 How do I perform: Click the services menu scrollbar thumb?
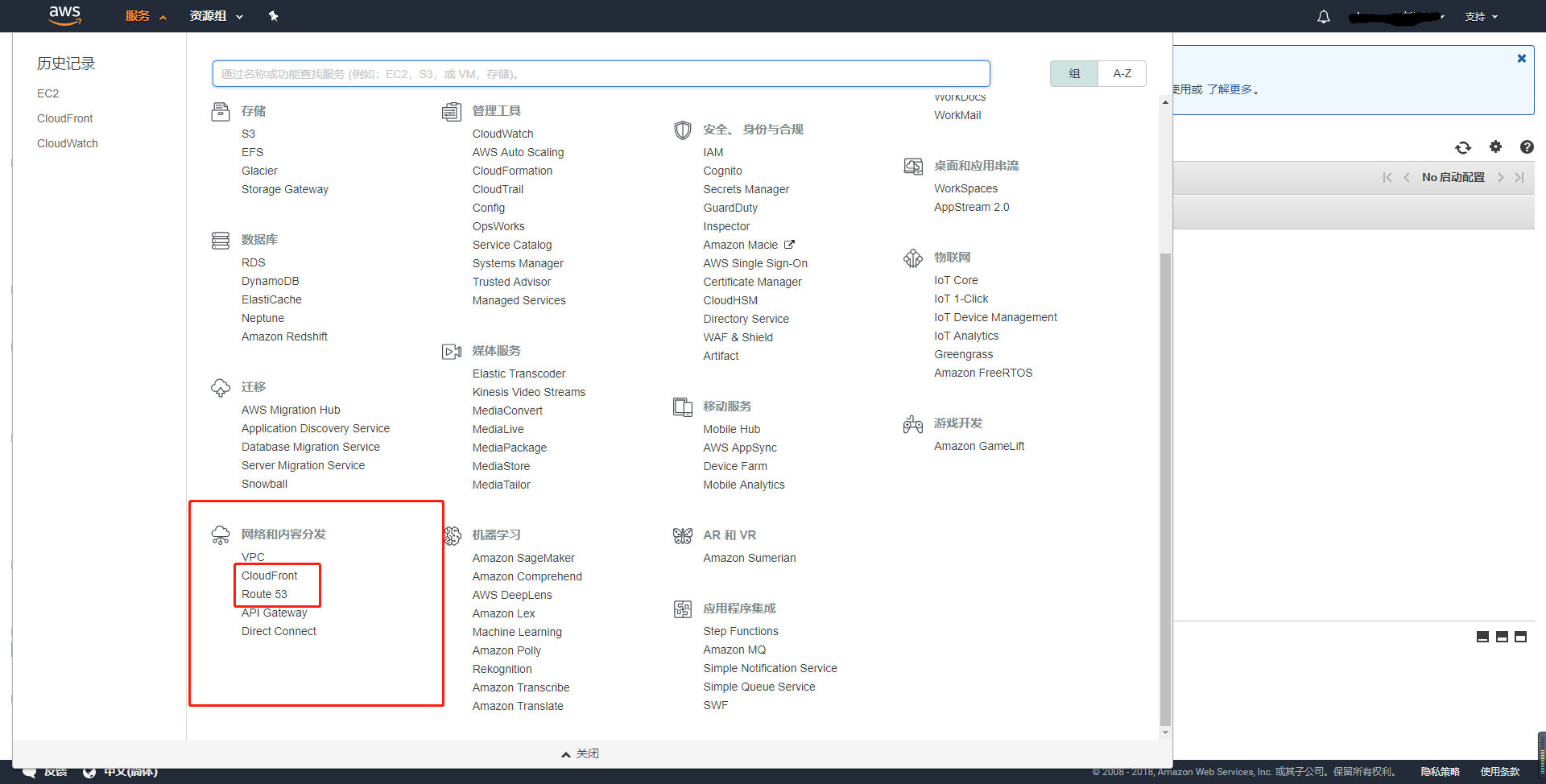coord(1165,489)
